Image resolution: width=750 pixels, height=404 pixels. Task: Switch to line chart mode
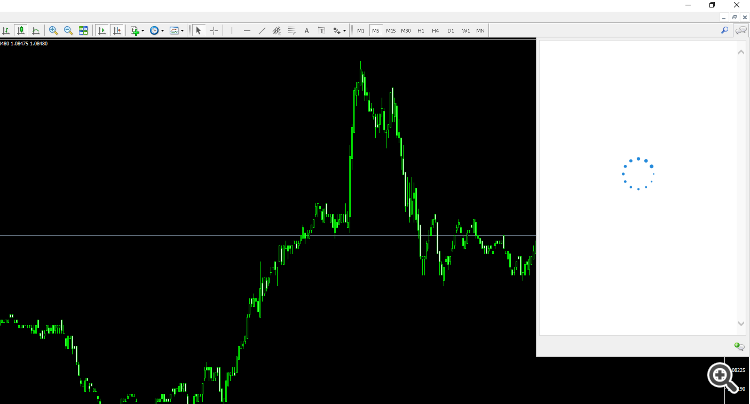[36, 31]
